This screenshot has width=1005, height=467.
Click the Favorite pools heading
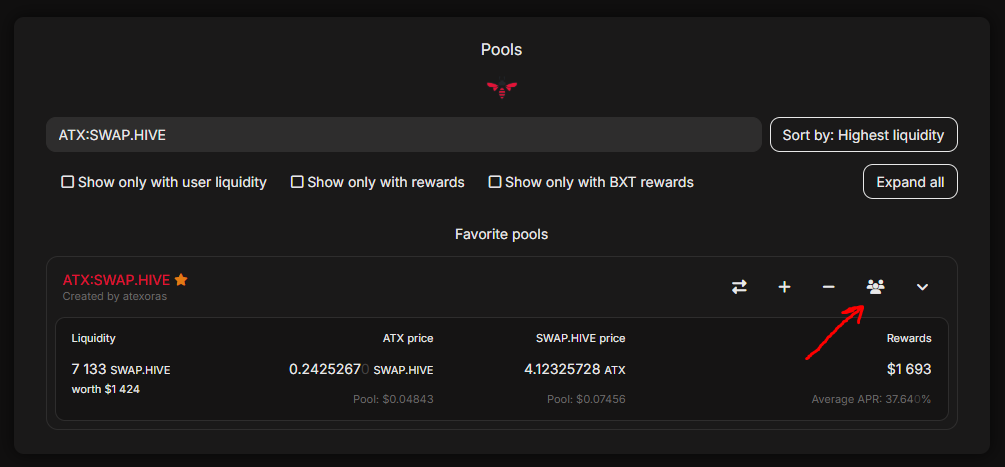coord(501,234)
